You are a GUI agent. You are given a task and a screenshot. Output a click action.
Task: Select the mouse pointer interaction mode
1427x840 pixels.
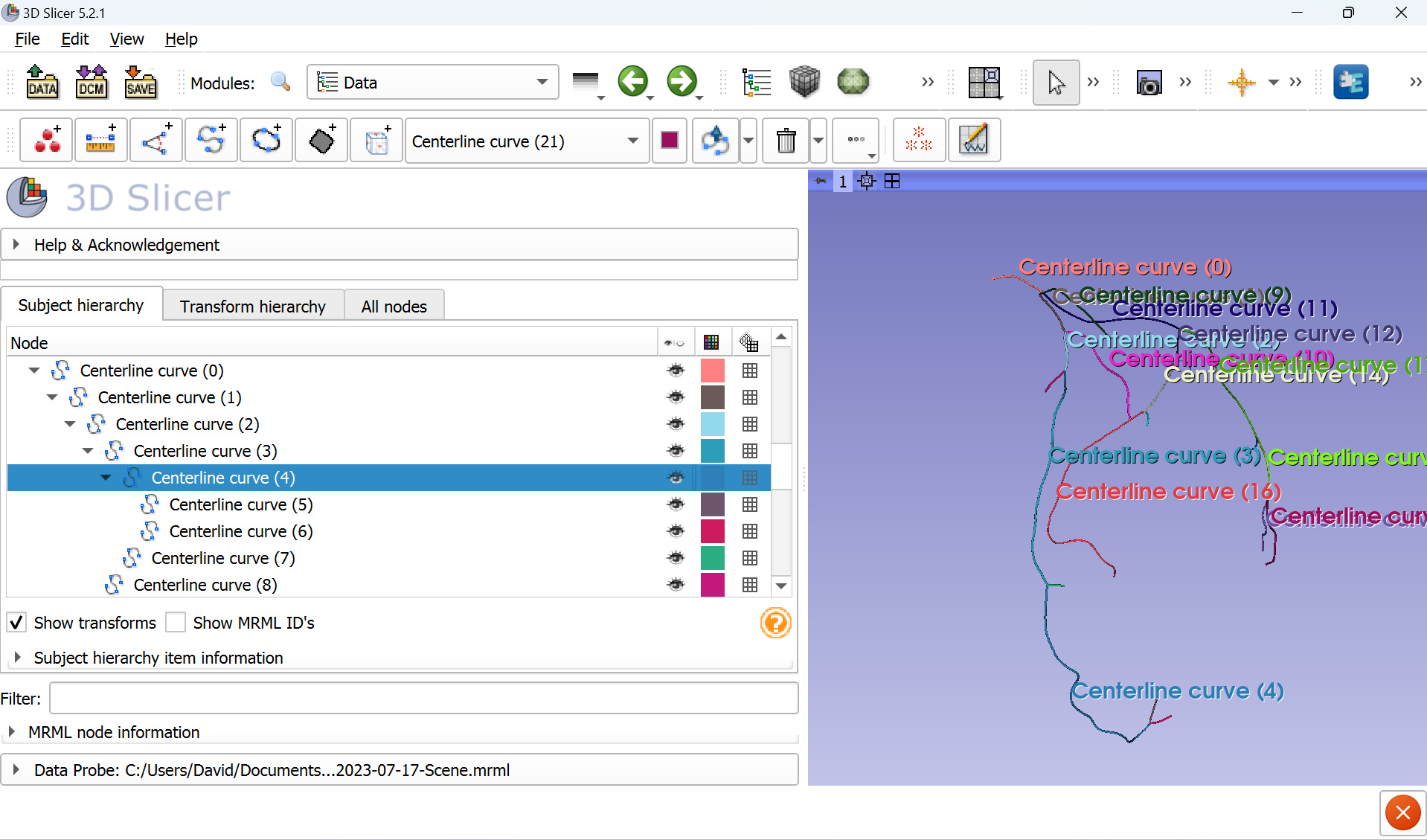(1056, 83)
